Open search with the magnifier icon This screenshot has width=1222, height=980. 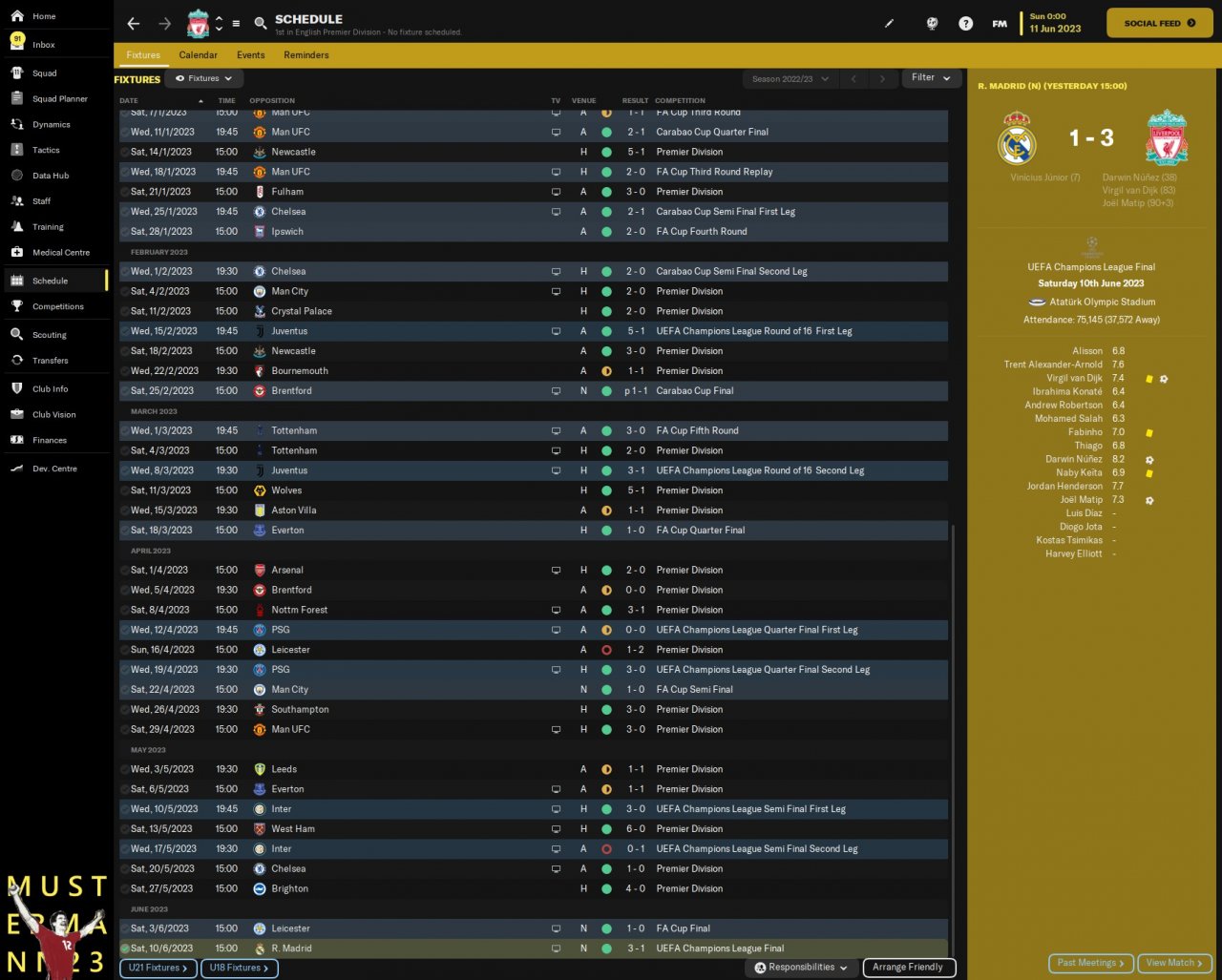coord(261,23)
